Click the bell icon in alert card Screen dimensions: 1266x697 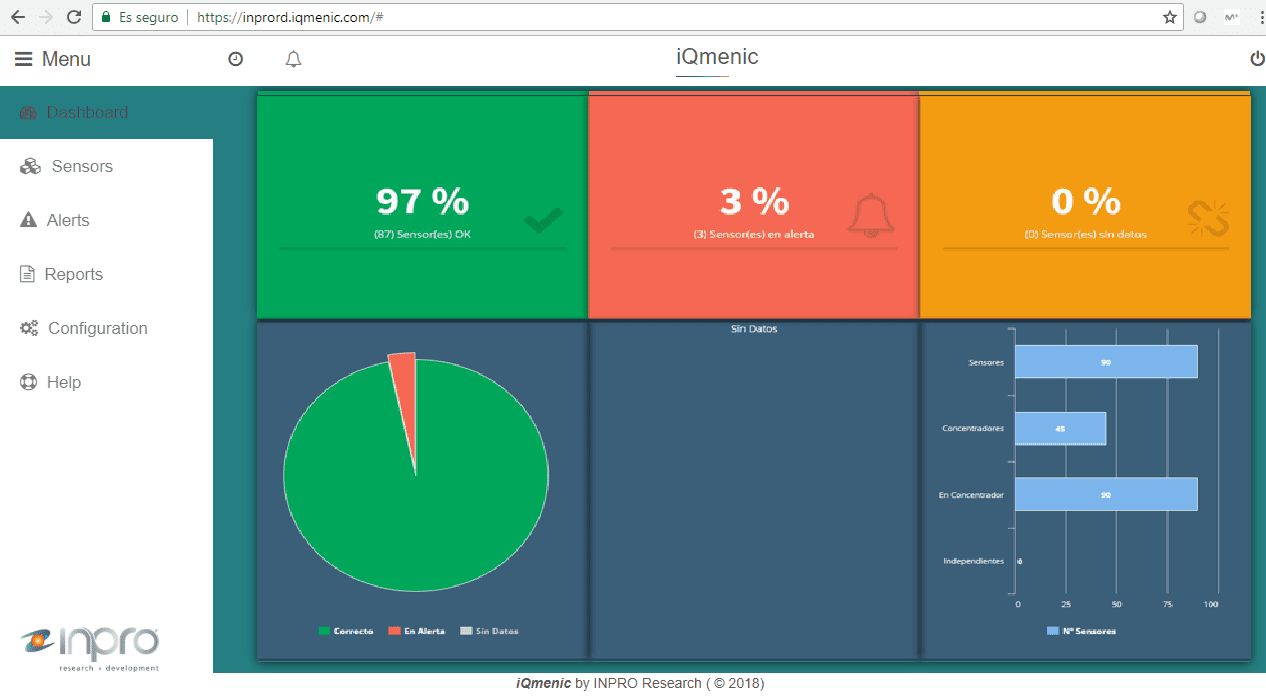point(871,215)
